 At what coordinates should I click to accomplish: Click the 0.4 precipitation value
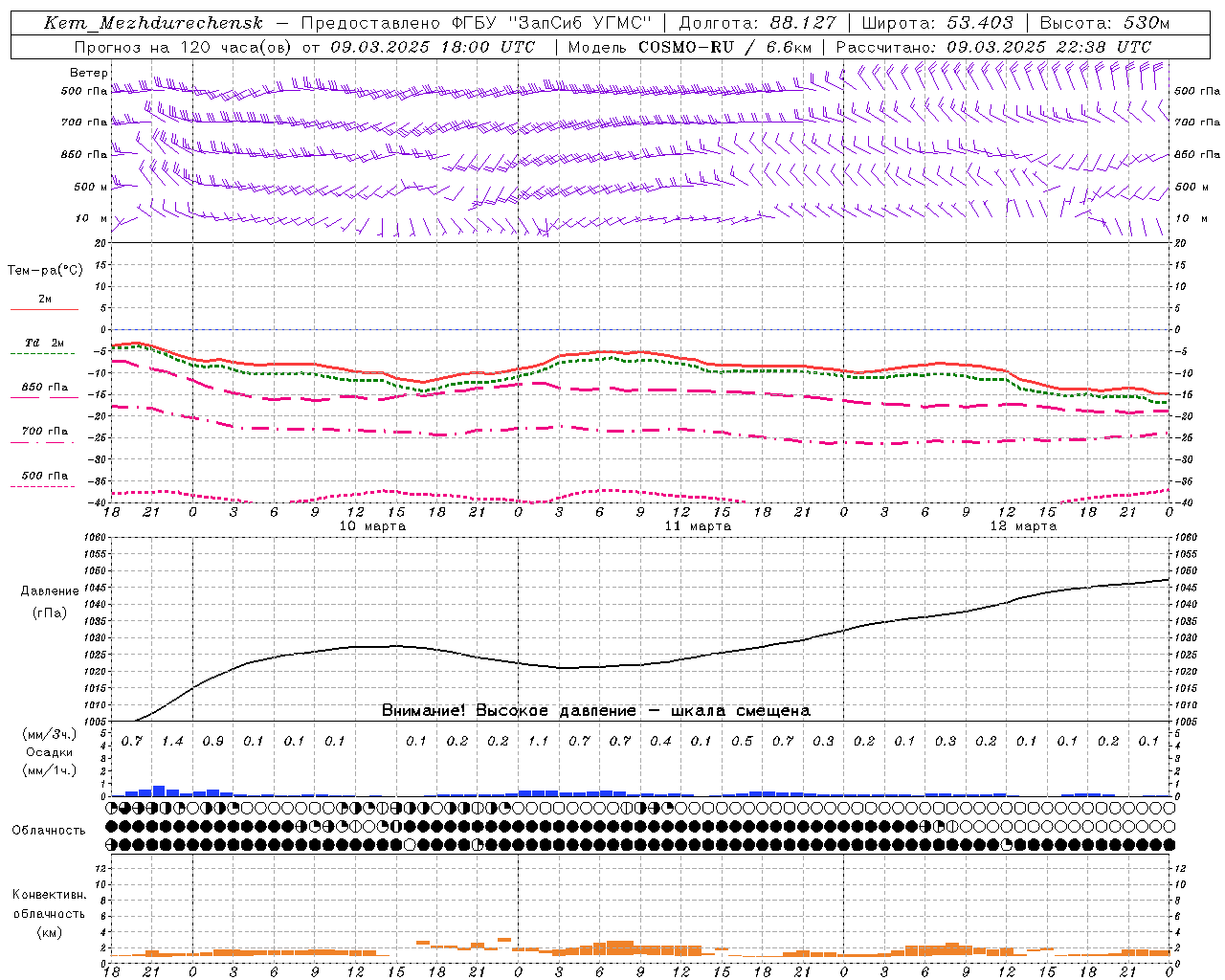point(660,742)
